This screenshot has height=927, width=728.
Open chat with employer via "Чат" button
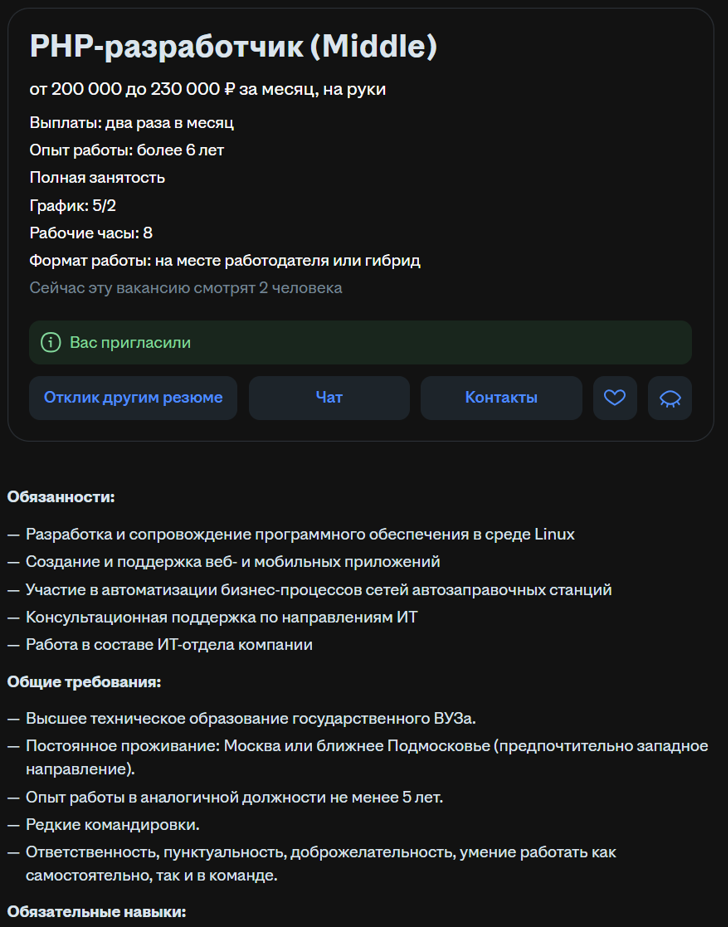tap(329, 397)
